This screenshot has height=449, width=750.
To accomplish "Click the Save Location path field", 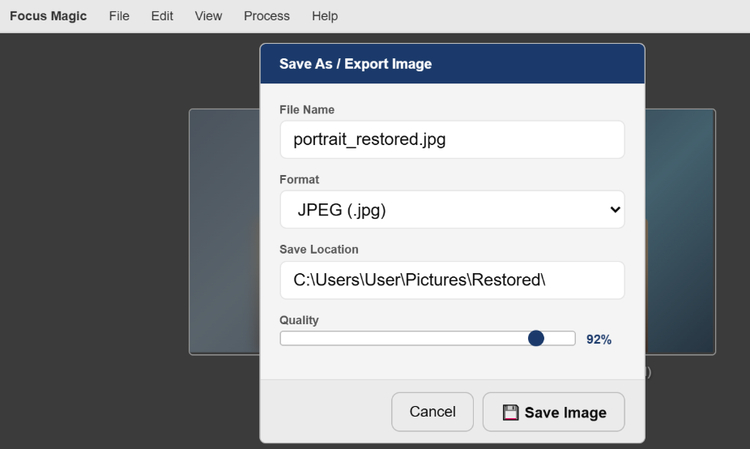I will 452,280.
